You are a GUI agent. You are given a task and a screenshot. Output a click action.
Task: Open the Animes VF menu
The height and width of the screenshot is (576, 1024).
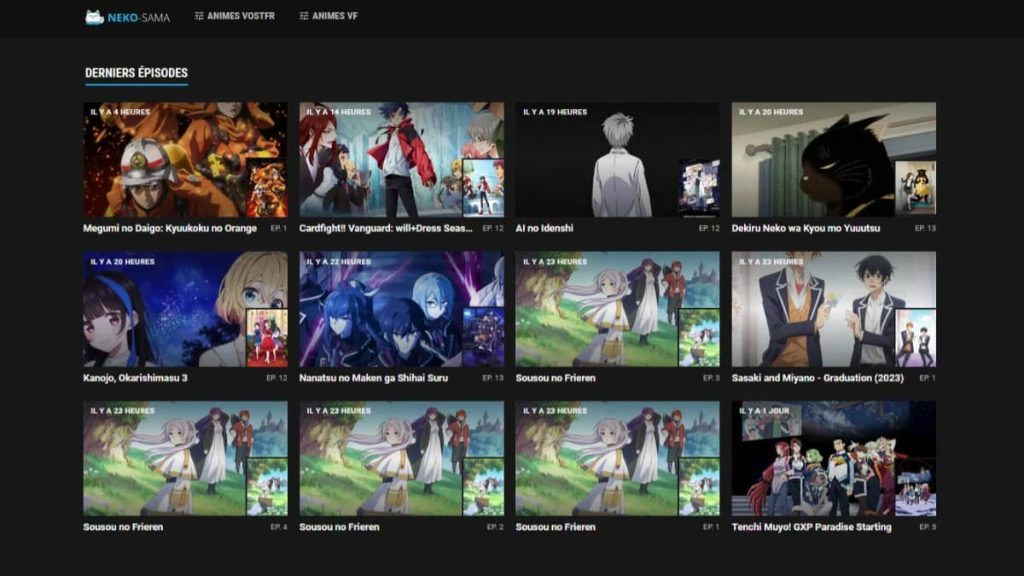(328, 16)
